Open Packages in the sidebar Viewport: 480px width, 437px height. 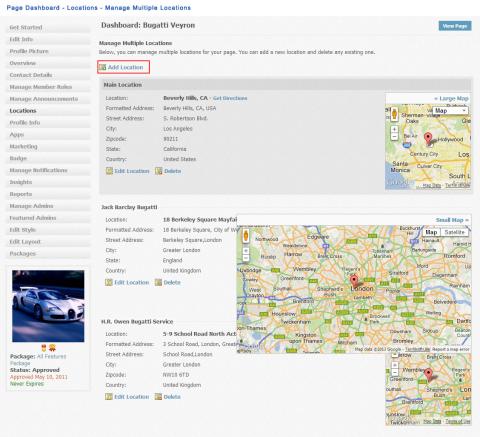coord(48,254)
